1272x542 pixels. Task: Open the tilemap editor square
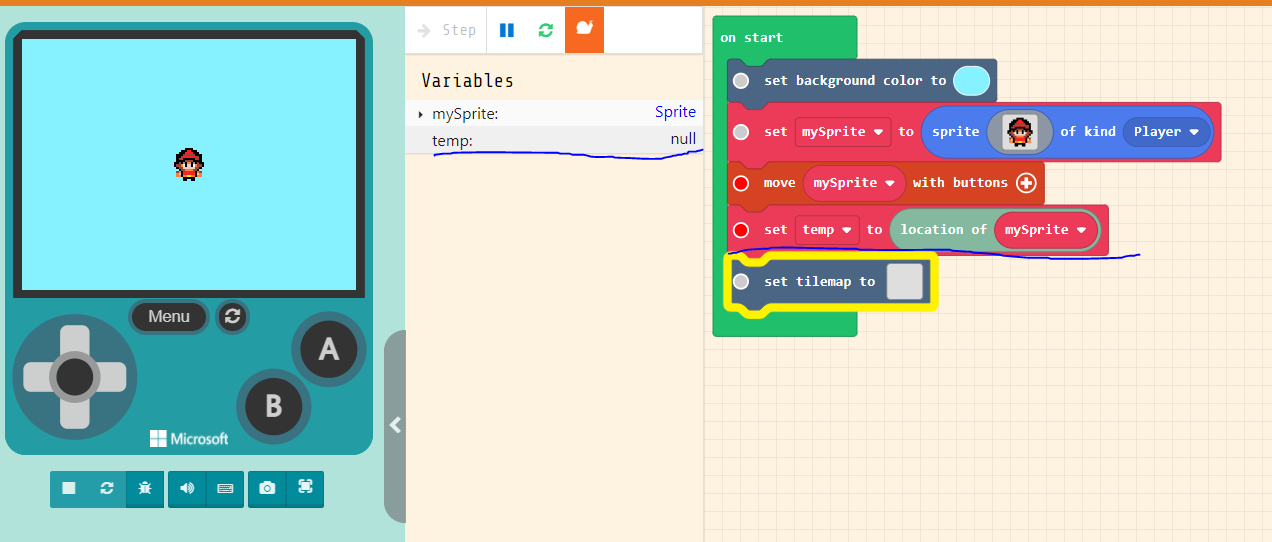[x=904, y=282]
